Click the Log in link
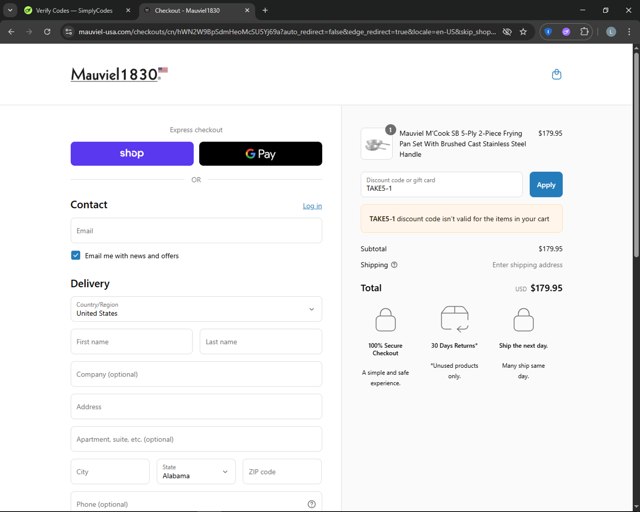640x512 pixels. point(312,206)
